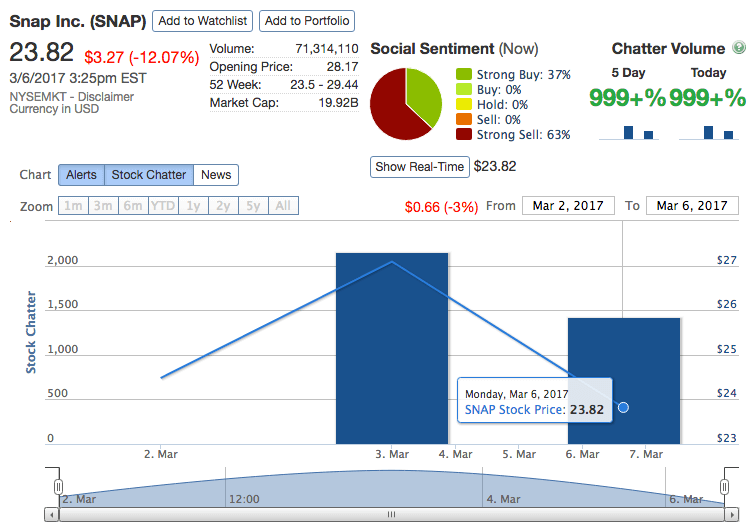
Task: Click the Social Sentiment heading
Action: pos(432,49)
